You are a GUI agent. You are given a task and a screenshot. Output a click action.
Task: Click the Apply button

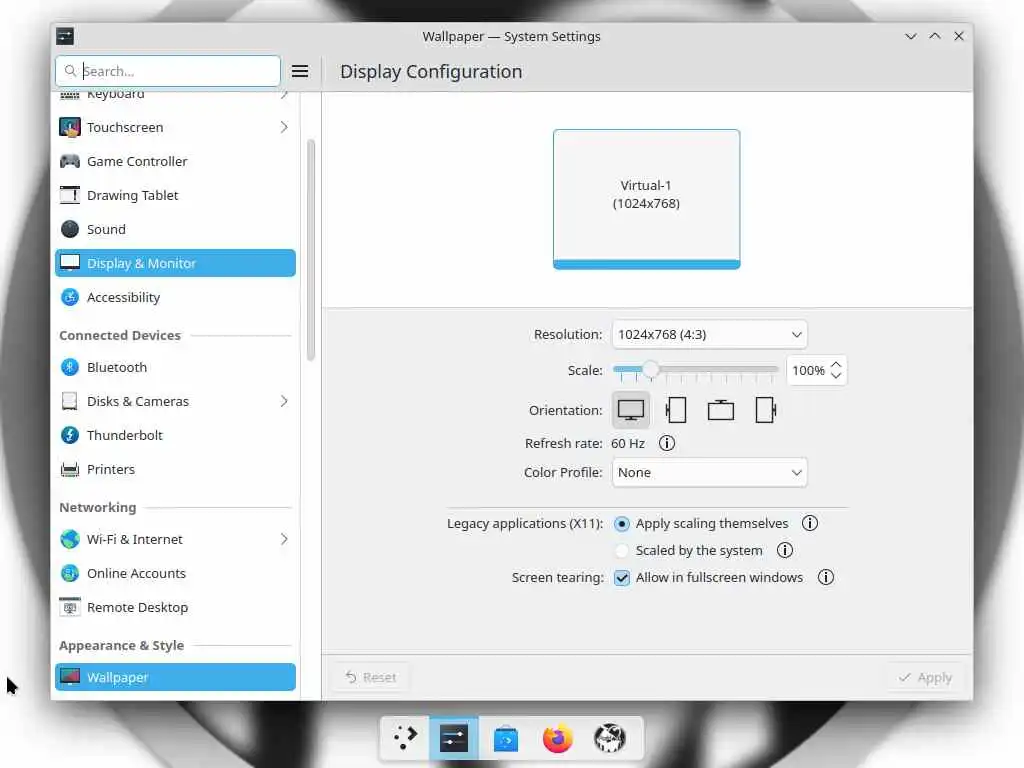(925, 677)
